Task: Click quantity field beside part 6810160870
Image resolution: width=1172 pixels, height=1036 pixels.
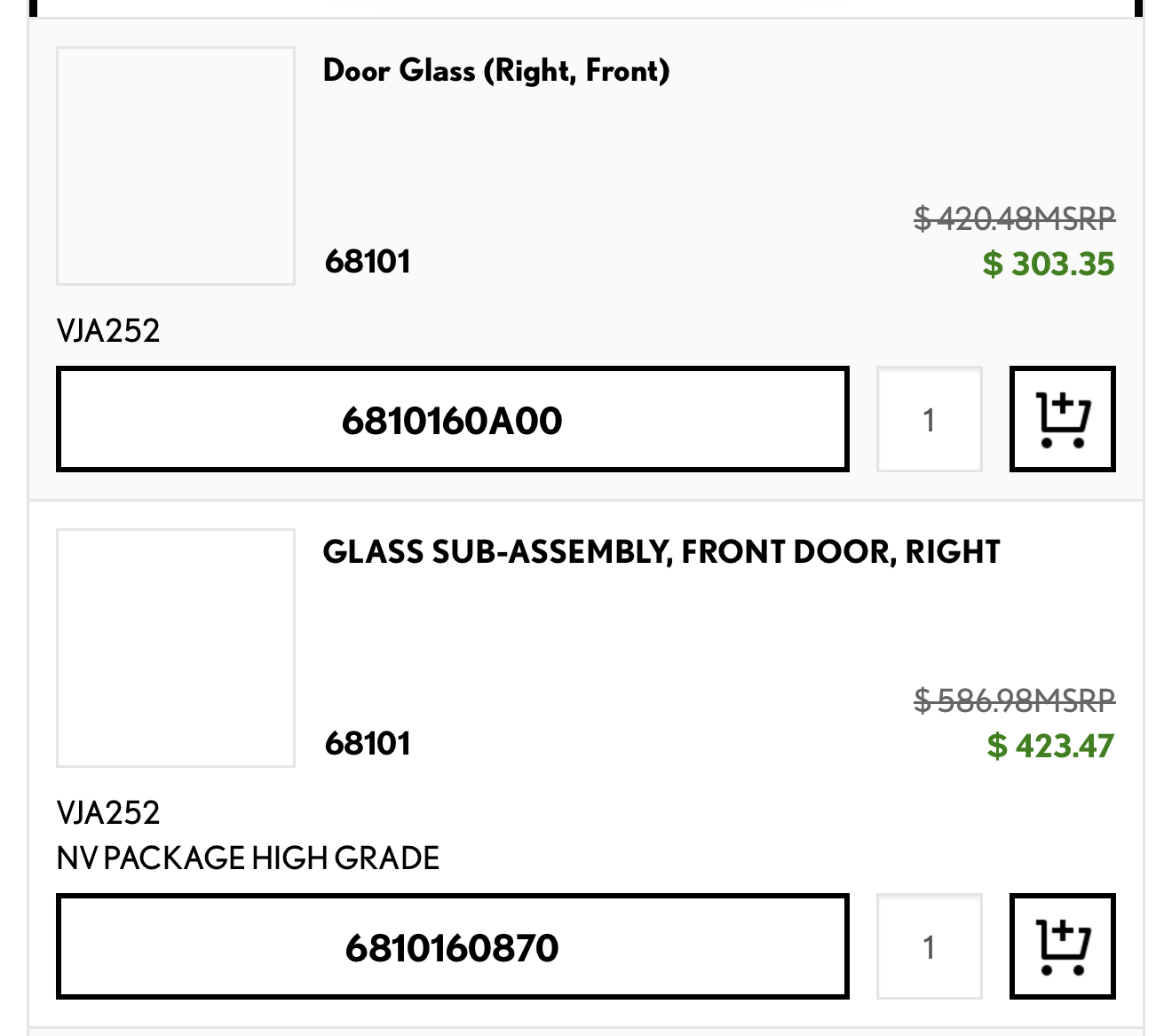Action: click(929, 946)
